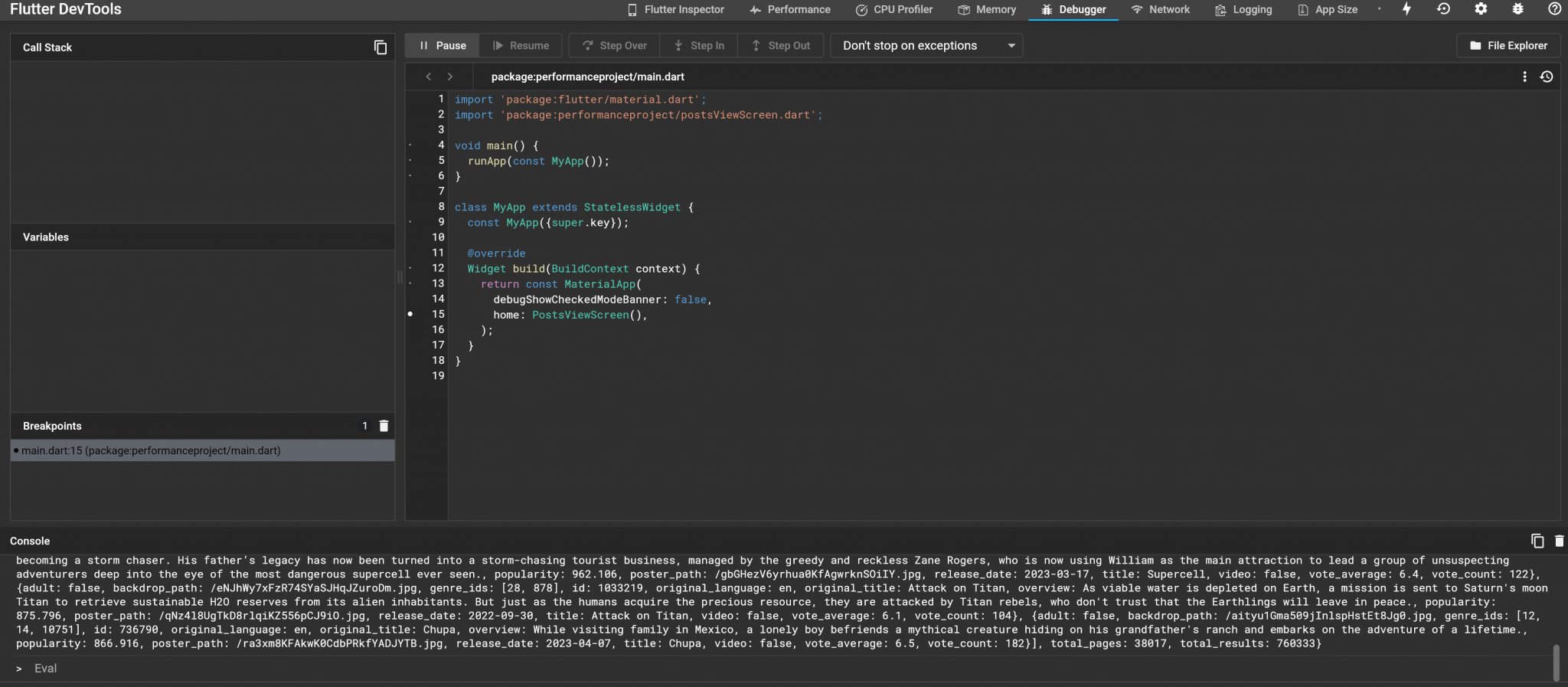This screenshot has width=1568, height=687.
Task: Pause program execution
Action: [443, 46]
